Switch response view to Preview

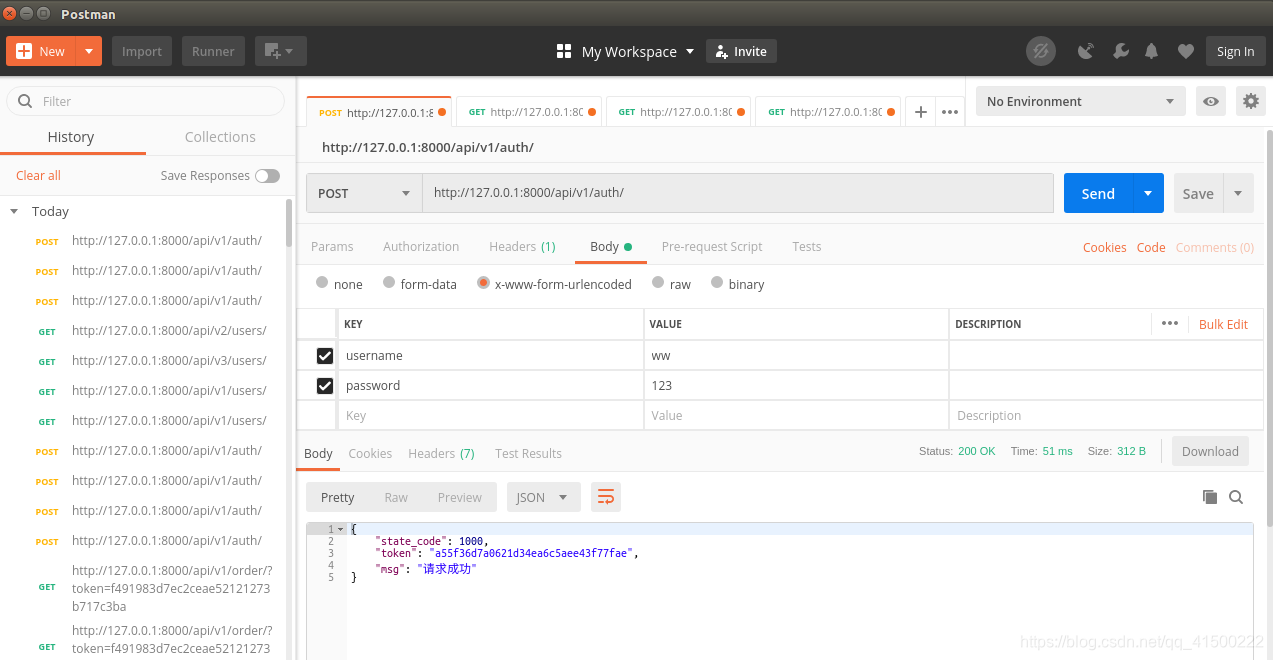(460, 497)
